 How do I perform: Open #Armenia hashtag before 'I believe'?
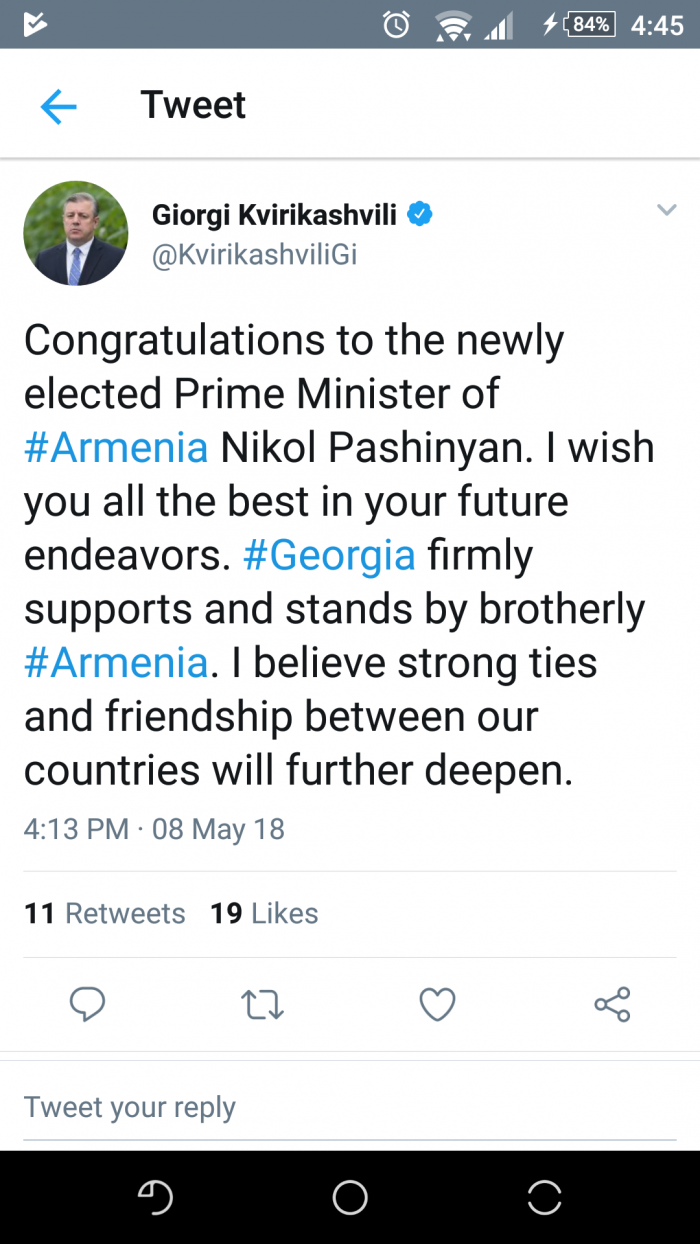pyautogui.click(x=116, y=664)
